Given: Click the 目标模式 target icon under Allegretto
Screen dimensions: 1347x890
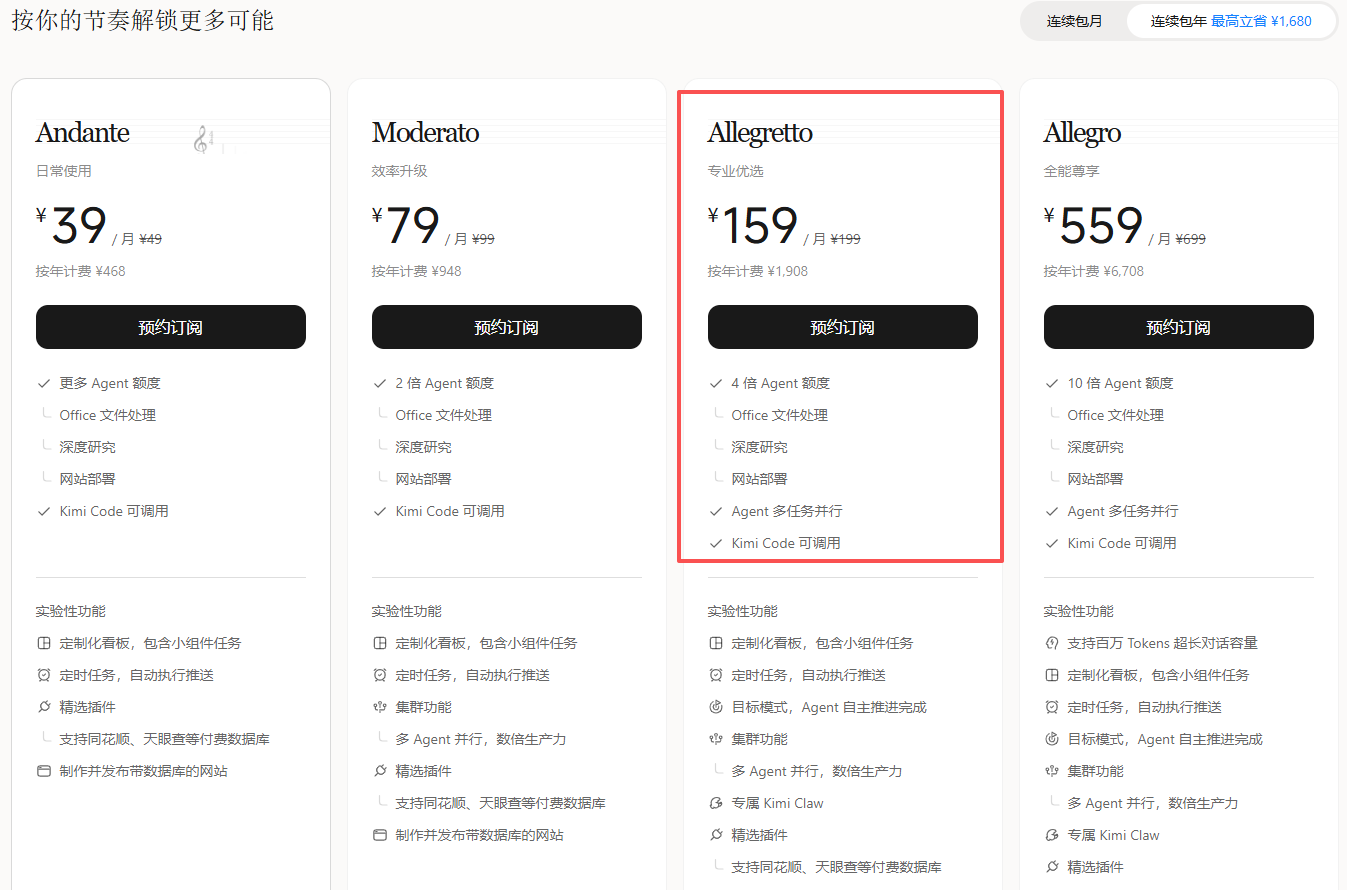Looking at the screenshot, I should [x=716, y=707].
